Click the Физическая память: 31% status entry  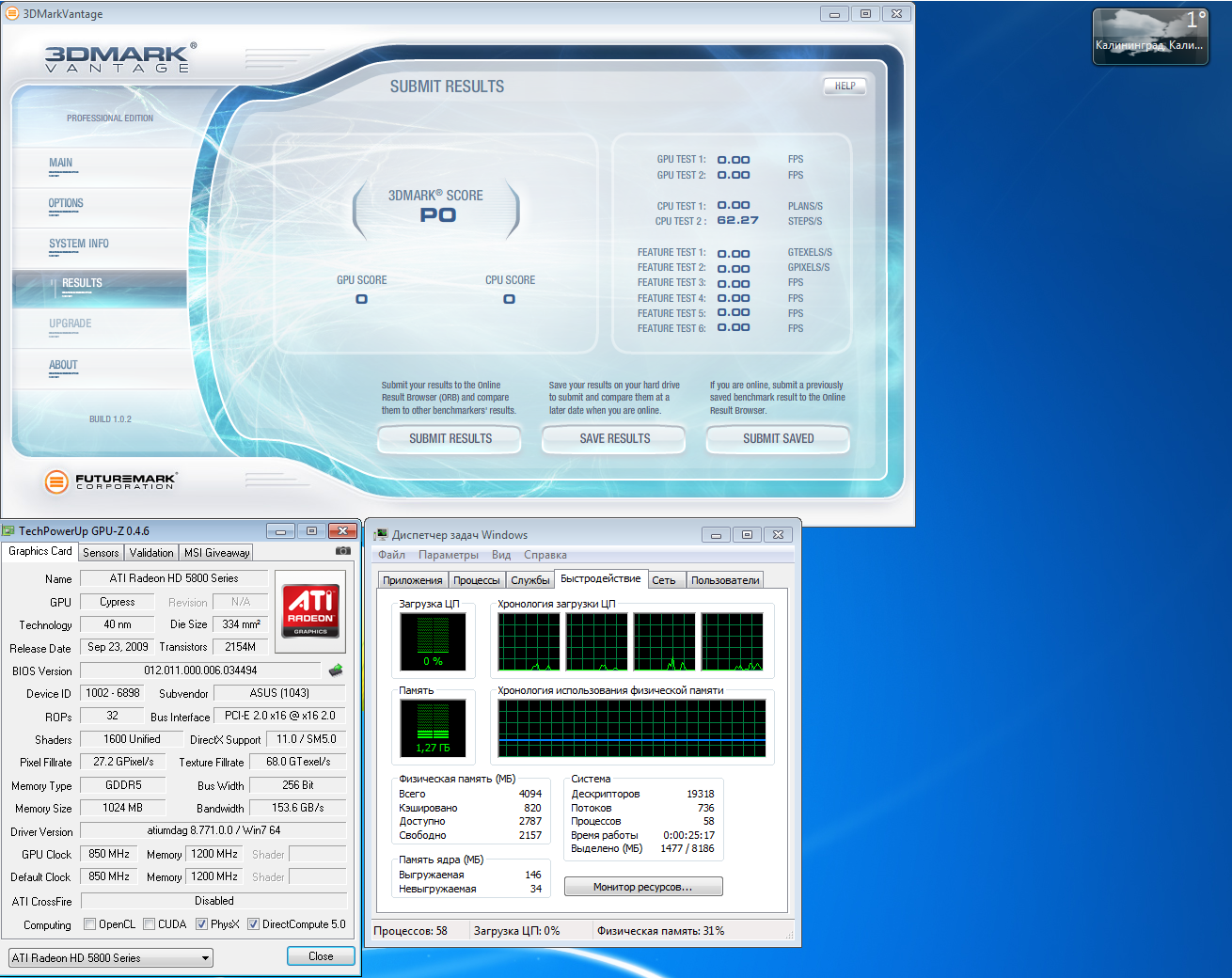pyautogui.click(x=661, y=931)
